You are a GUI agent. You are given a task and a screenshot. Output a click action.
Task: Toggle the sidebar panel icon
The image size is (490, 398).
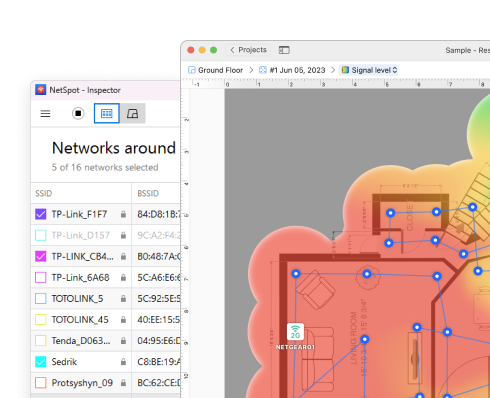pos(284,50)
